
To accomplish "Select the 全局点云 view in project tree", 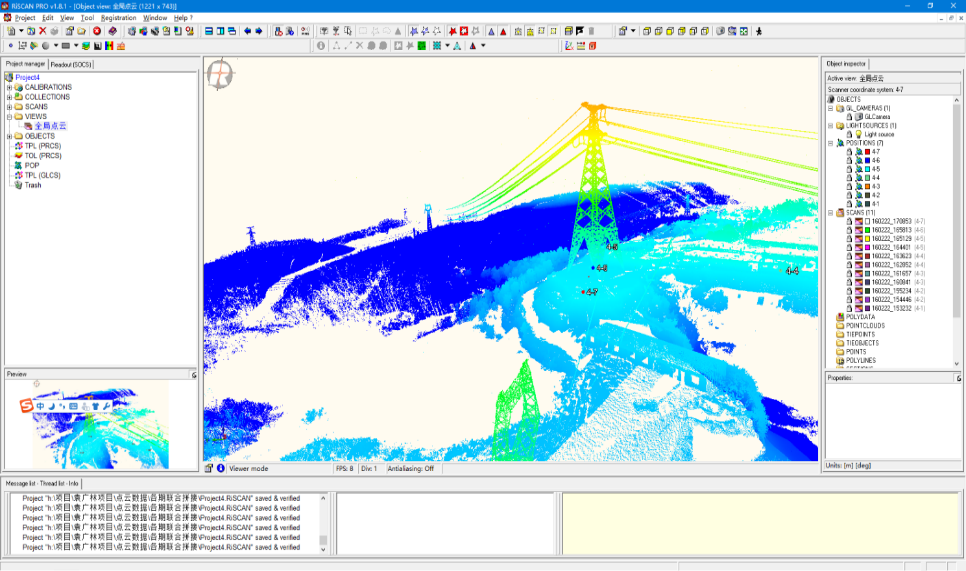I will (50, 126).
